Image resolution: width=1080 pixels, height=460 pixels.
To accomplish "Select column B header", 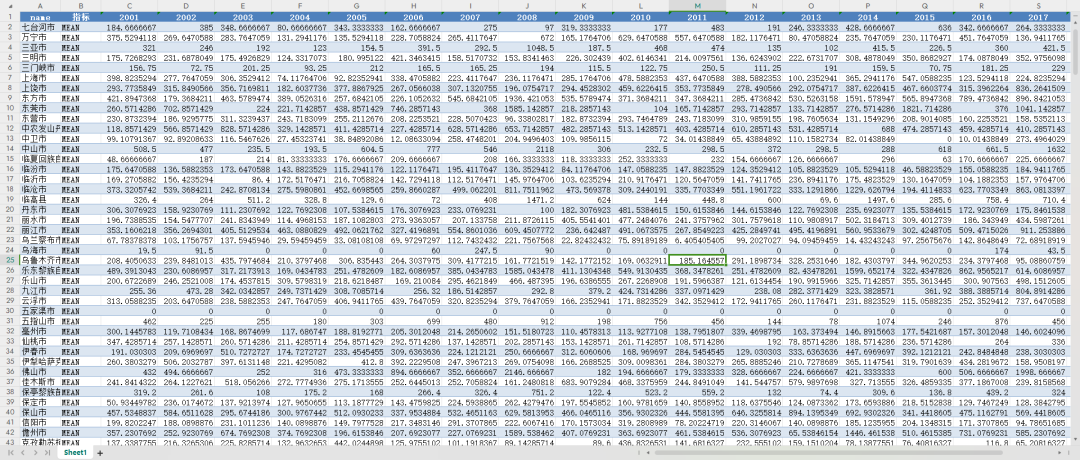I will tap(80, 6).
